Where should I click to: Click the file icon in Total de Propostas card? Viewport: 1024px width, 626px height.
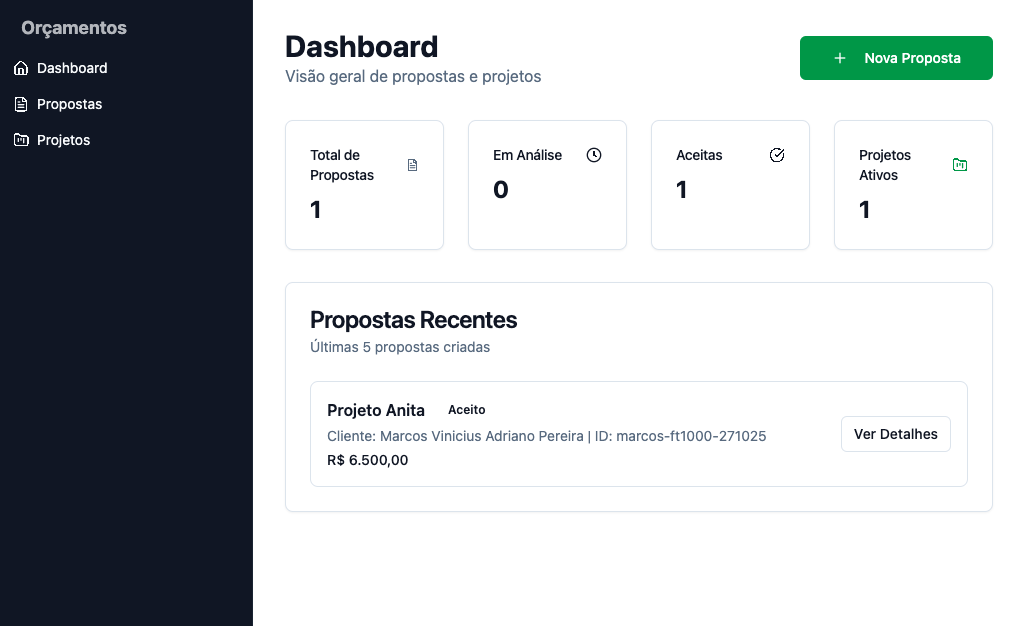pos(413,165)
